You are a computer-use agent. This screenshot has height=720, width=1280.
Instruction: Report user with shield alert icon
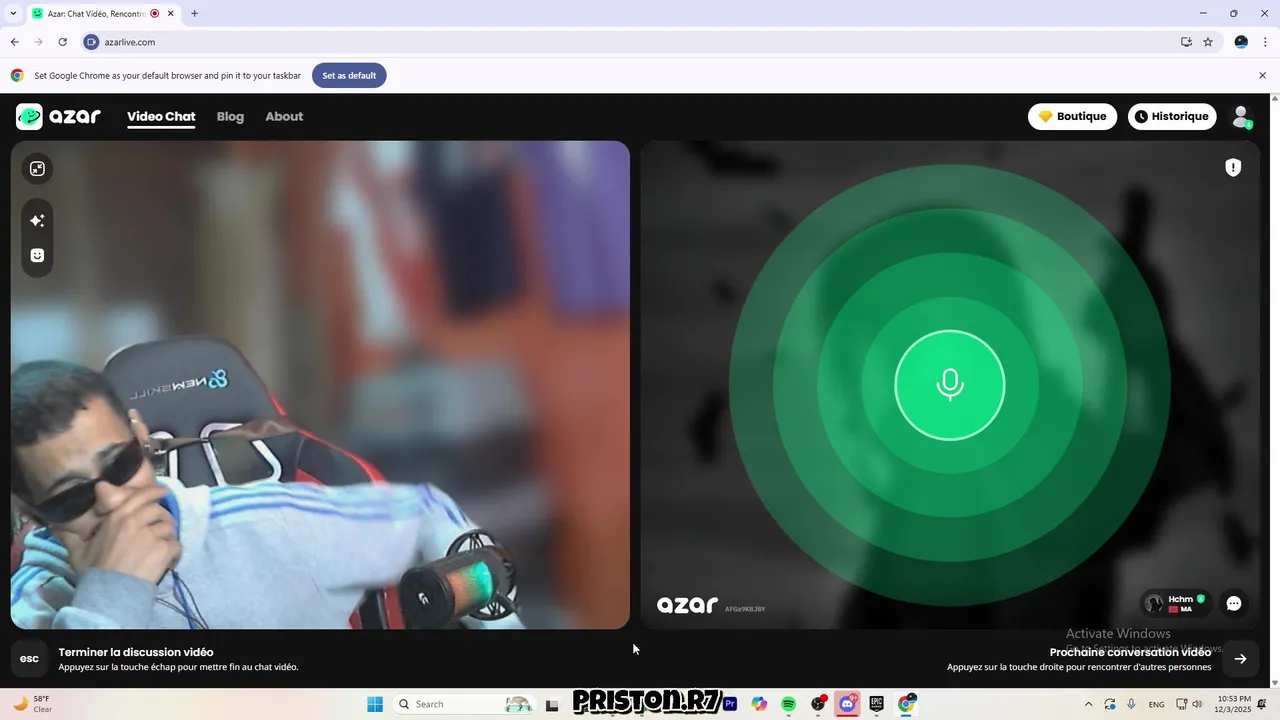coord(1233,168)
